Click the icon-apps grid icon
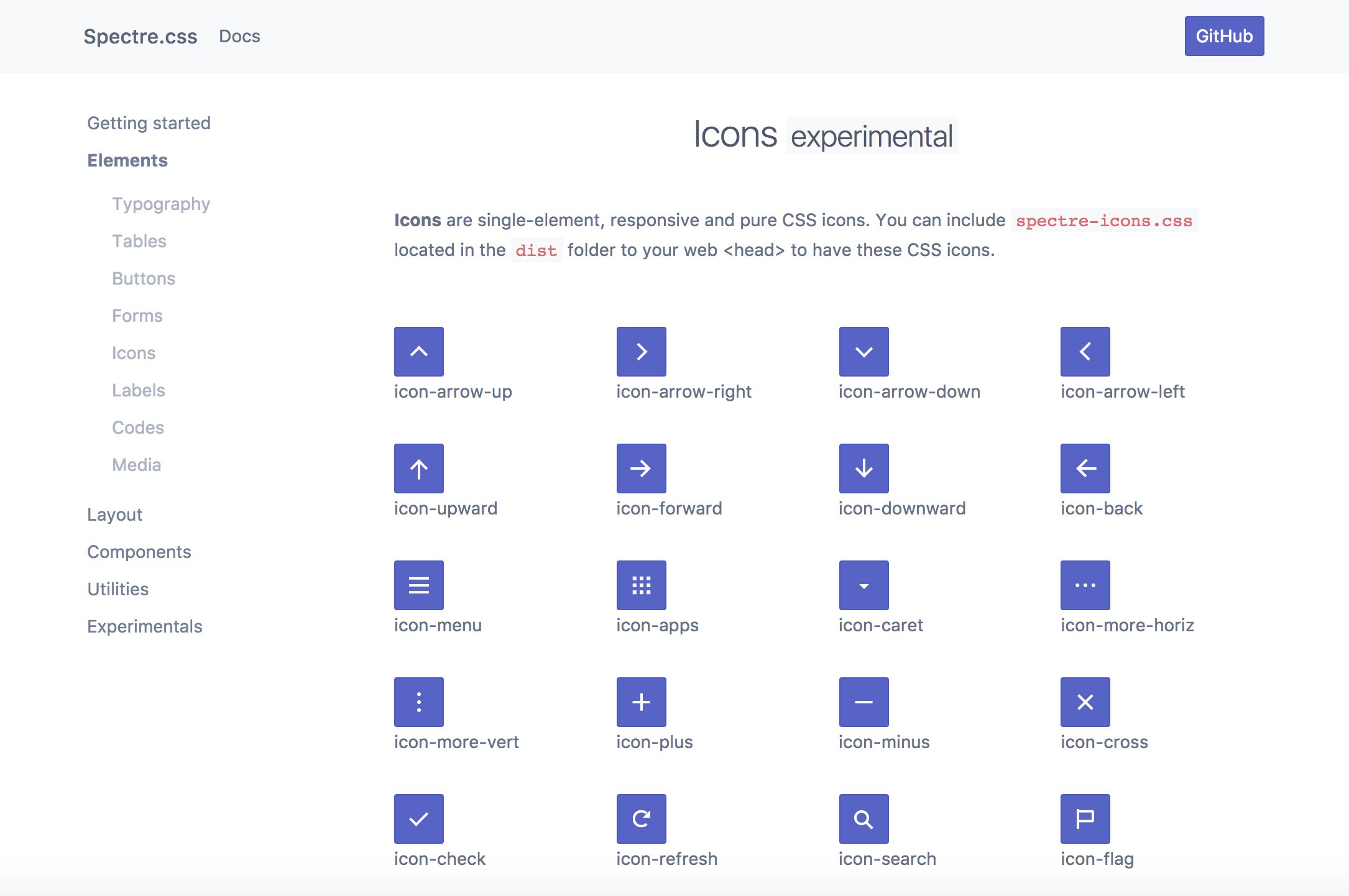 pos(642,585)
